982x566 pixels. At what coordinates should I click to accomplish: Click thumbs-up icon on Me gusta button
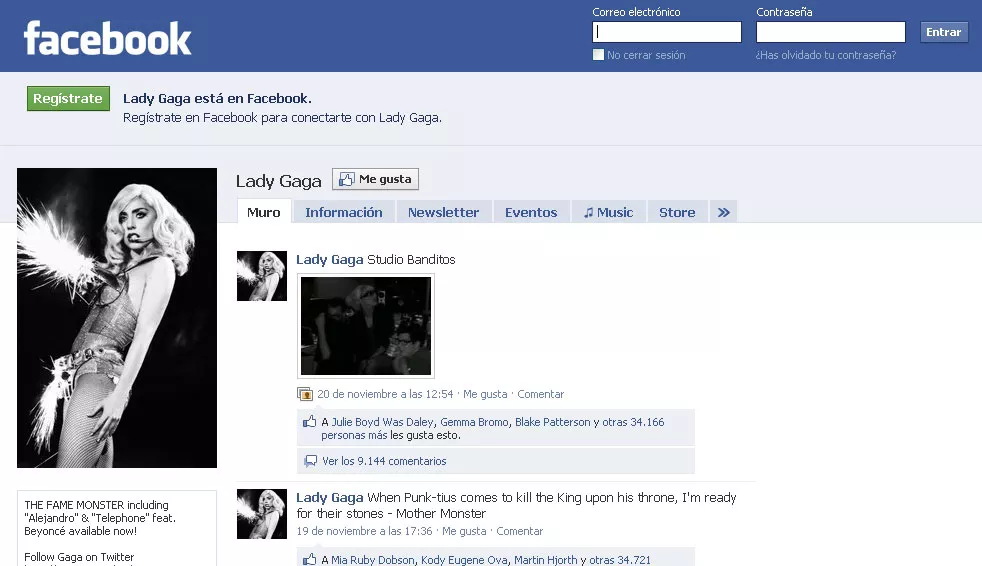(346, 179)
